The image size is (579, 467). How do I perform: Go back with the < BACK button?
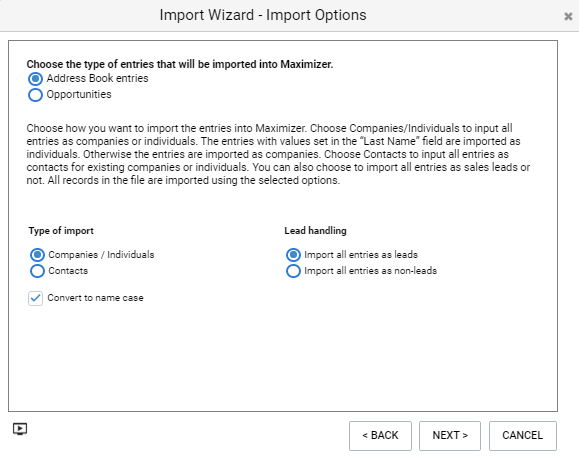[380, 436]
